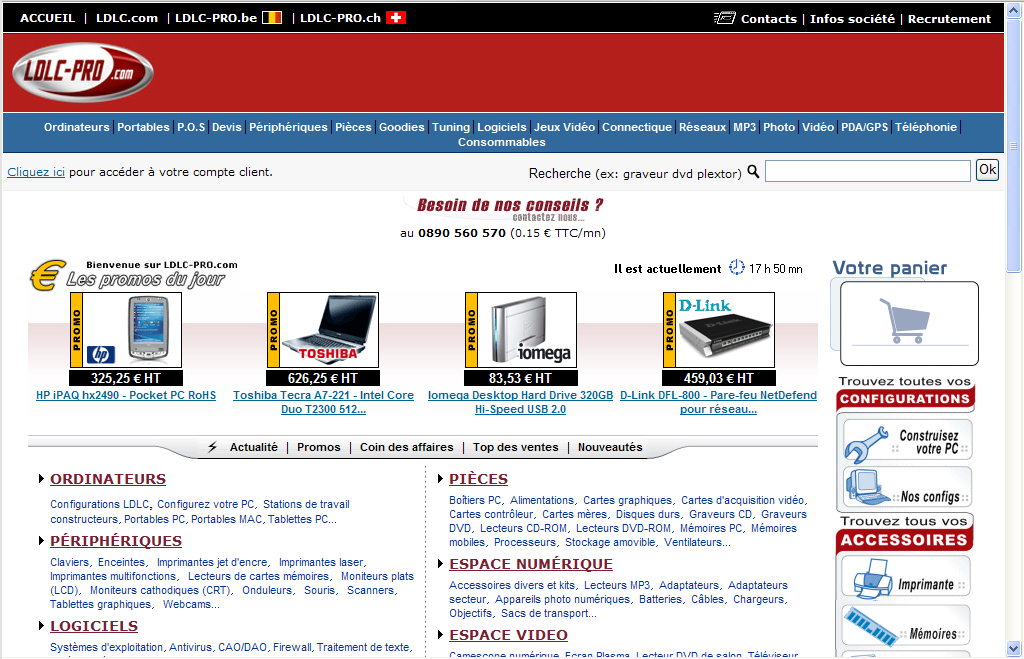
Task: Open the PDA/GPS menu item
Action: click(864, 127)
